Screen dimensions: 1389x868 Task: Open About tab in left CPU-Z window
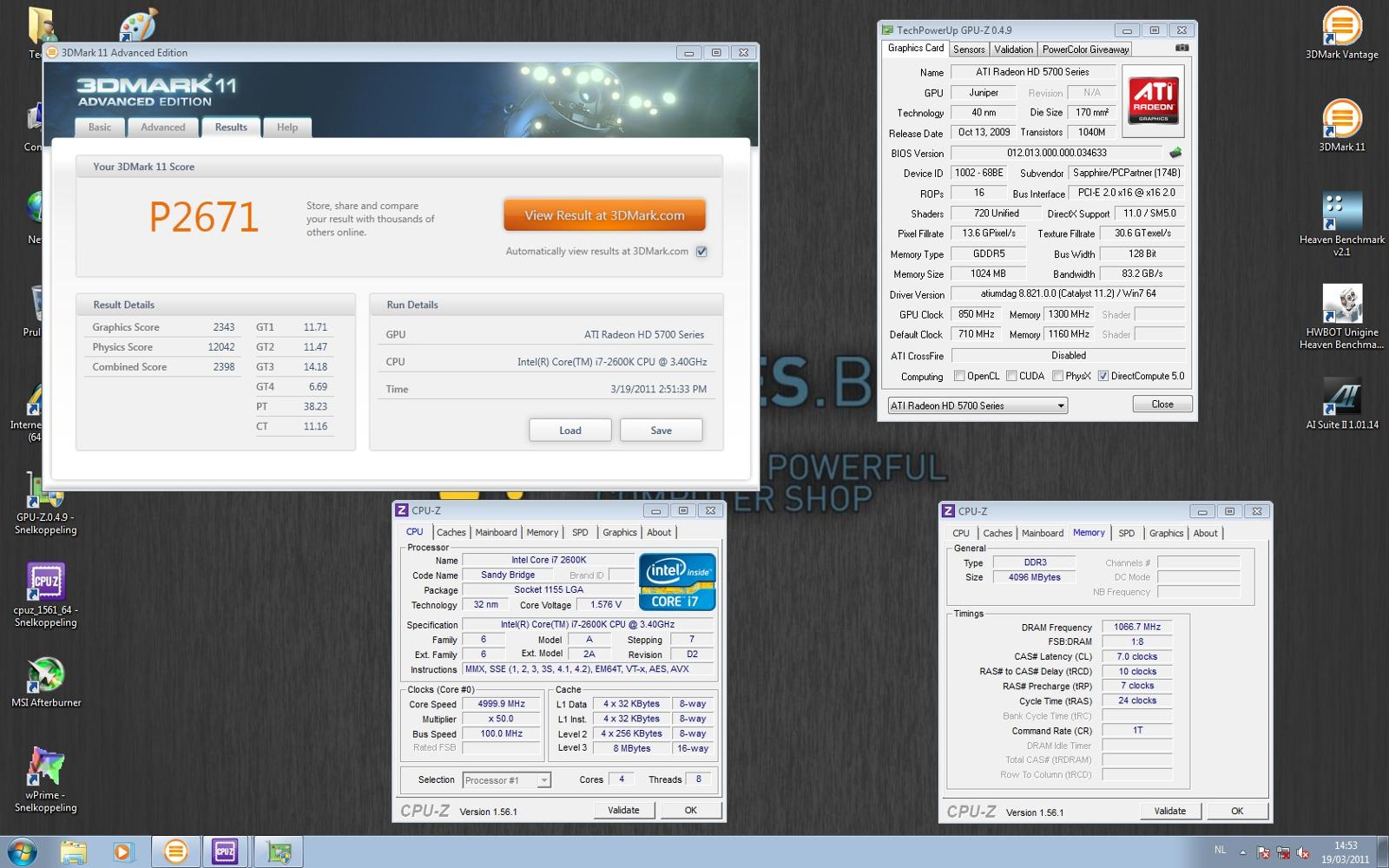[x=659, y=532]
